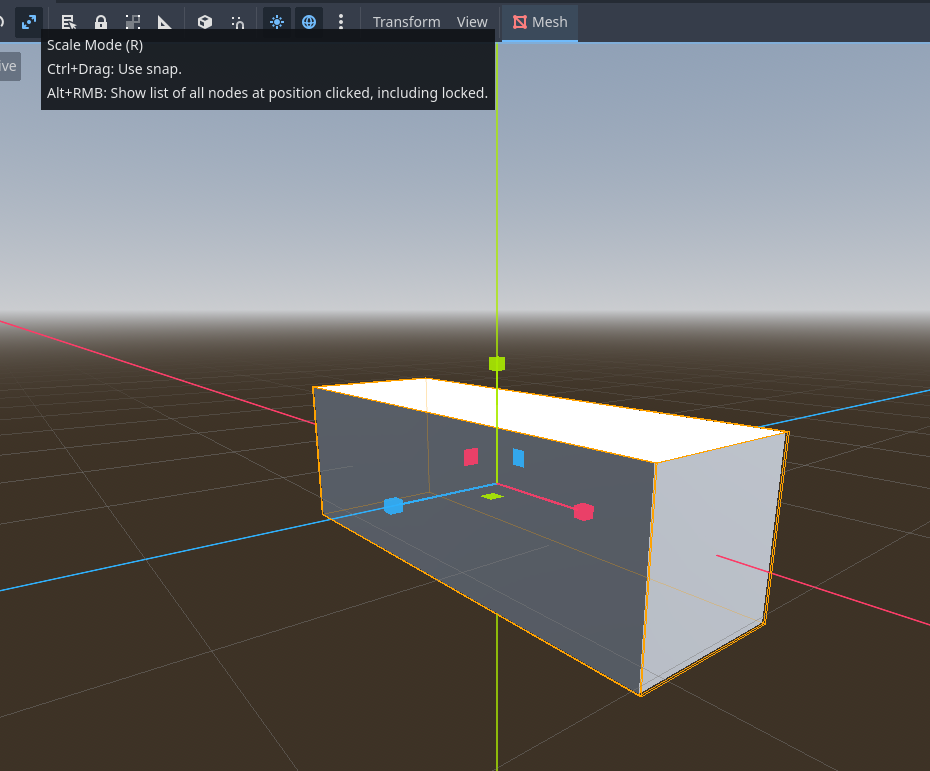
Task: Click the blue square plane scale handle
Action: [x=518, y=458]
